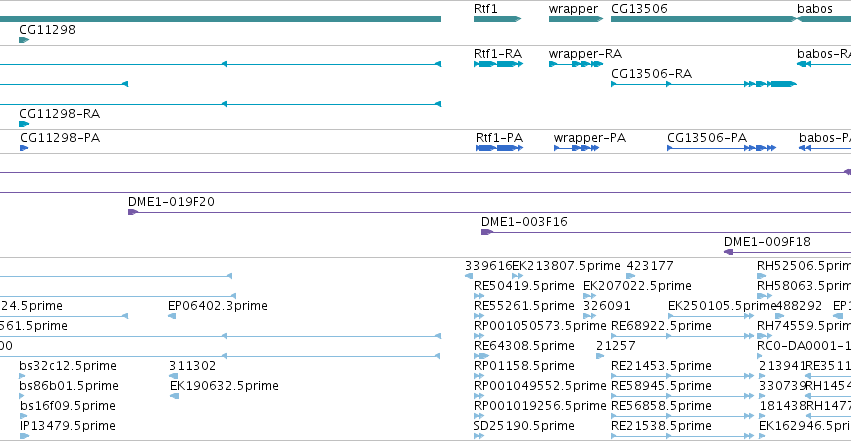Viewport: 851px width, 441px height.
Task: Open the 181438 feature label
Action: [782, 406]
